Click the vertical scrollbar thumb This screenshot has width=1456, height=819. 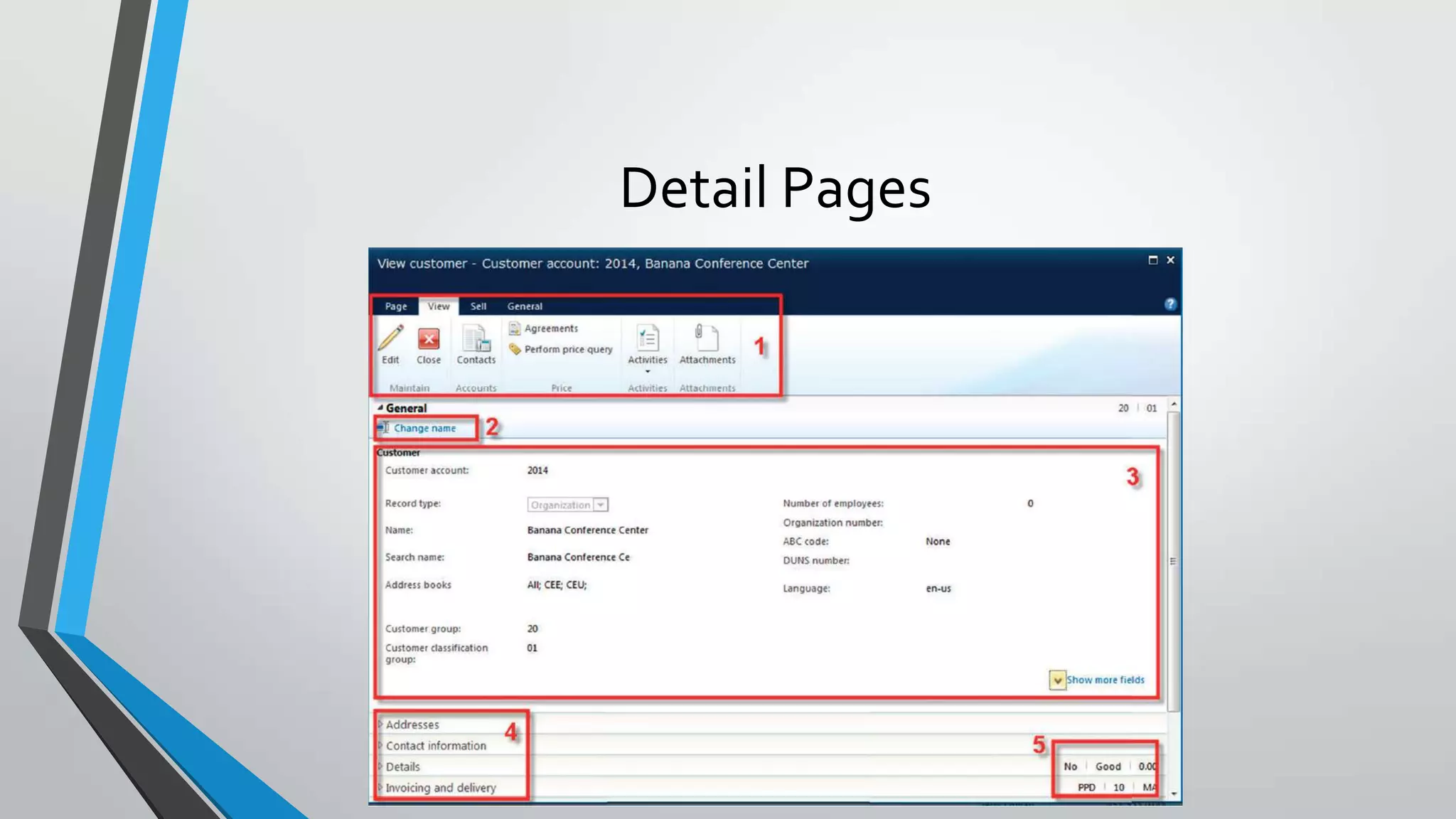coord(1174,561)
